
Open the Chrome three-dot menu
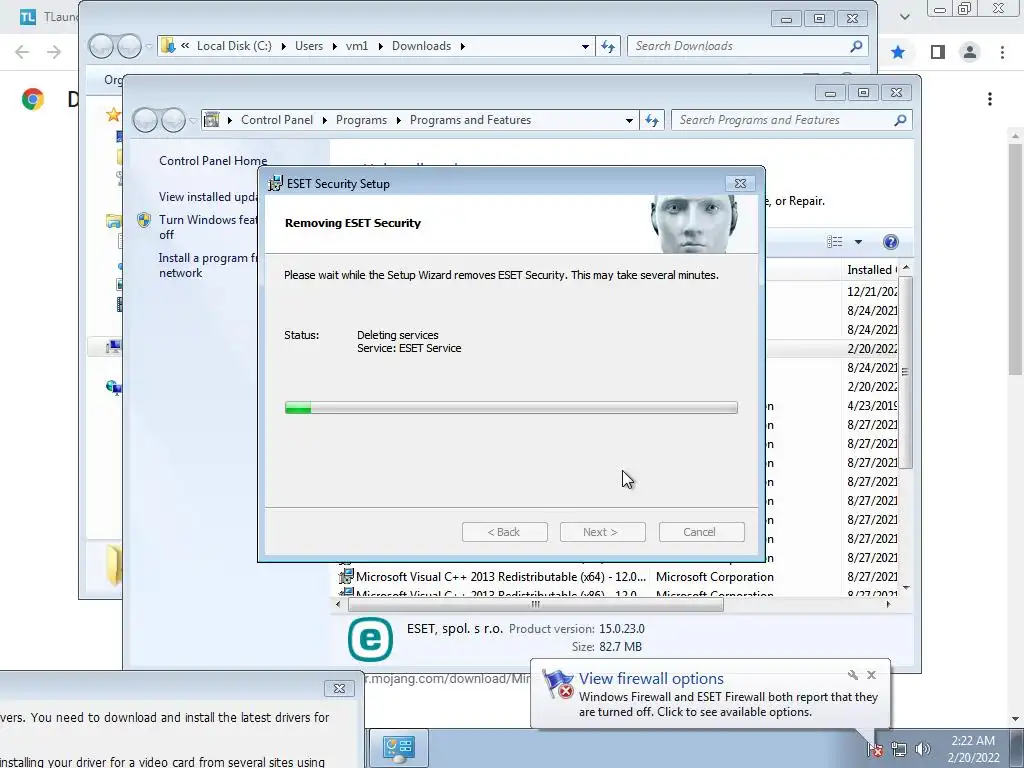tap(1002, 52)
